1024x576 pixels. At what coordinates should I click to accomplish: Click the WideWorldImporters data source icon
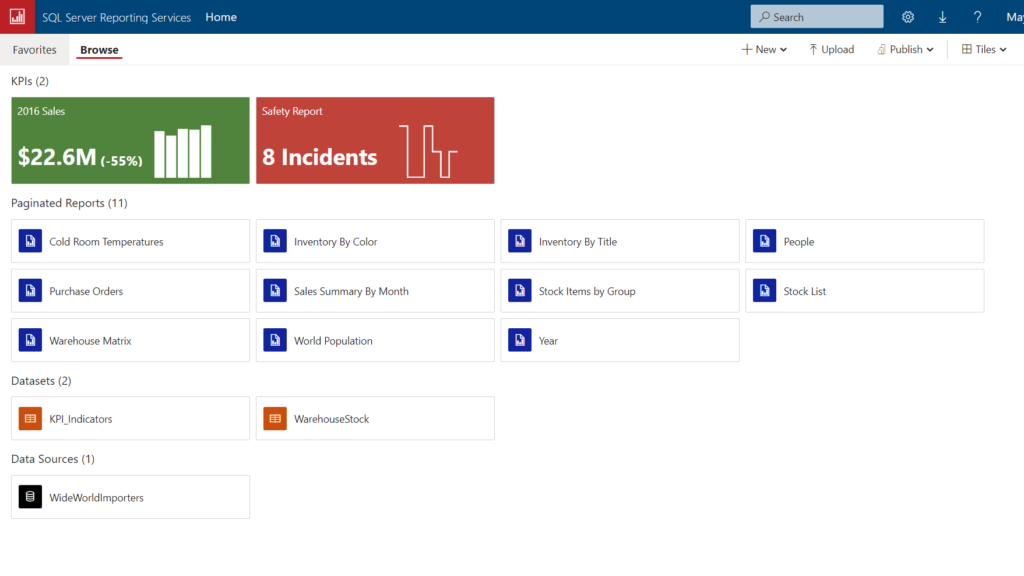click(x=30, y=497)
